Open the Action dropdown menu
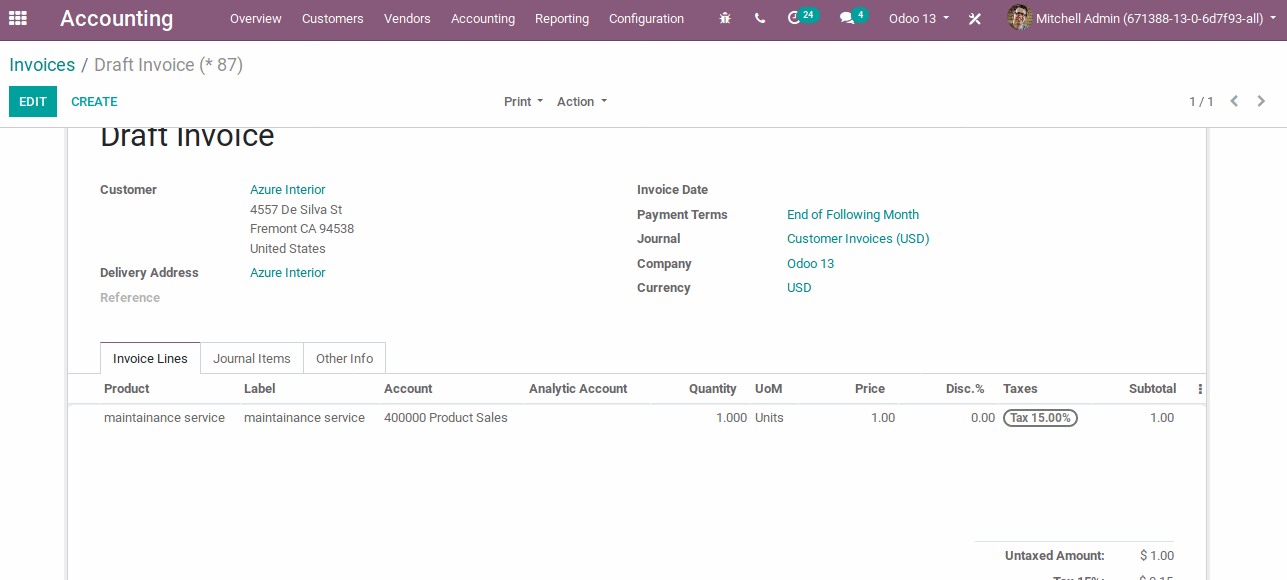This screenshot has height=580, width=1287. [580, 101]
